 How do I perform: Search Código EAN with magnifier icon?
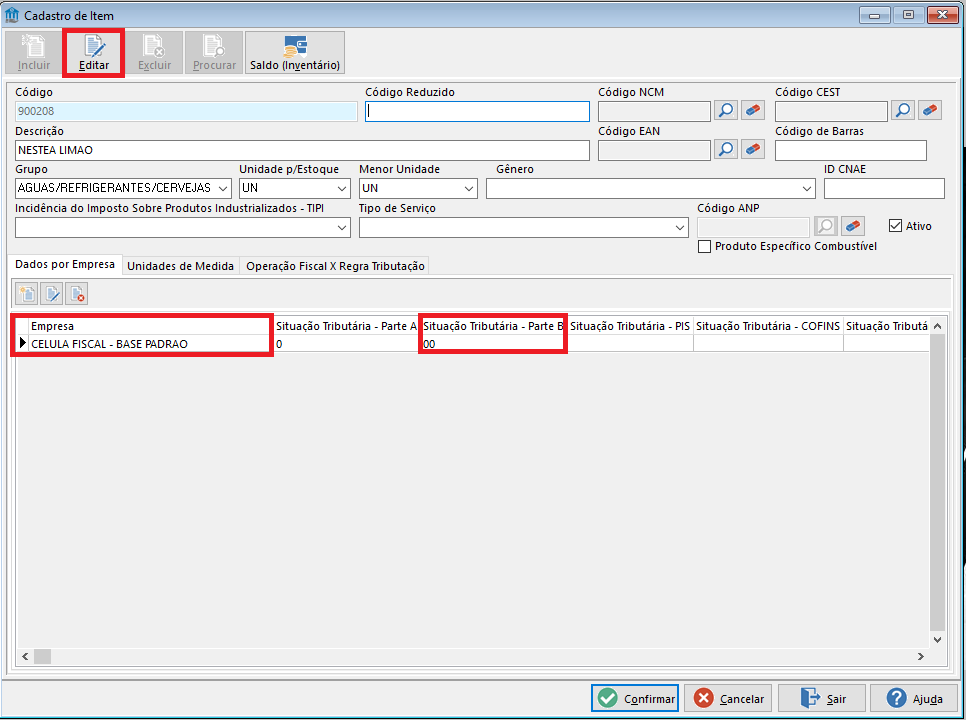click(x=726, y=150)
